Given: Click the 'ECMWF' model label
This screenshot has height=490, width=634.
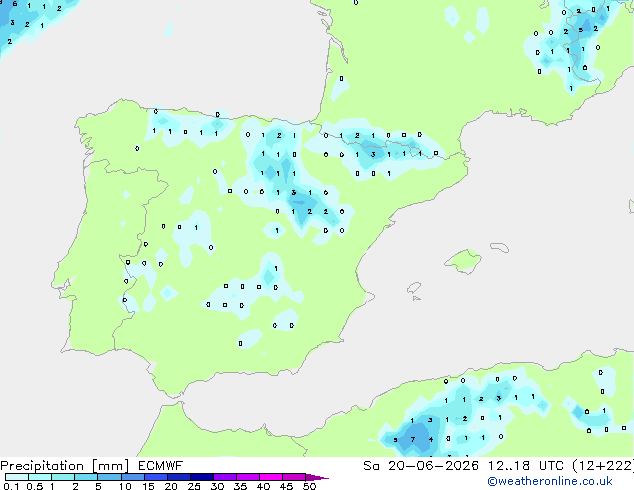Looking at the screenshot, I should 161,466.
